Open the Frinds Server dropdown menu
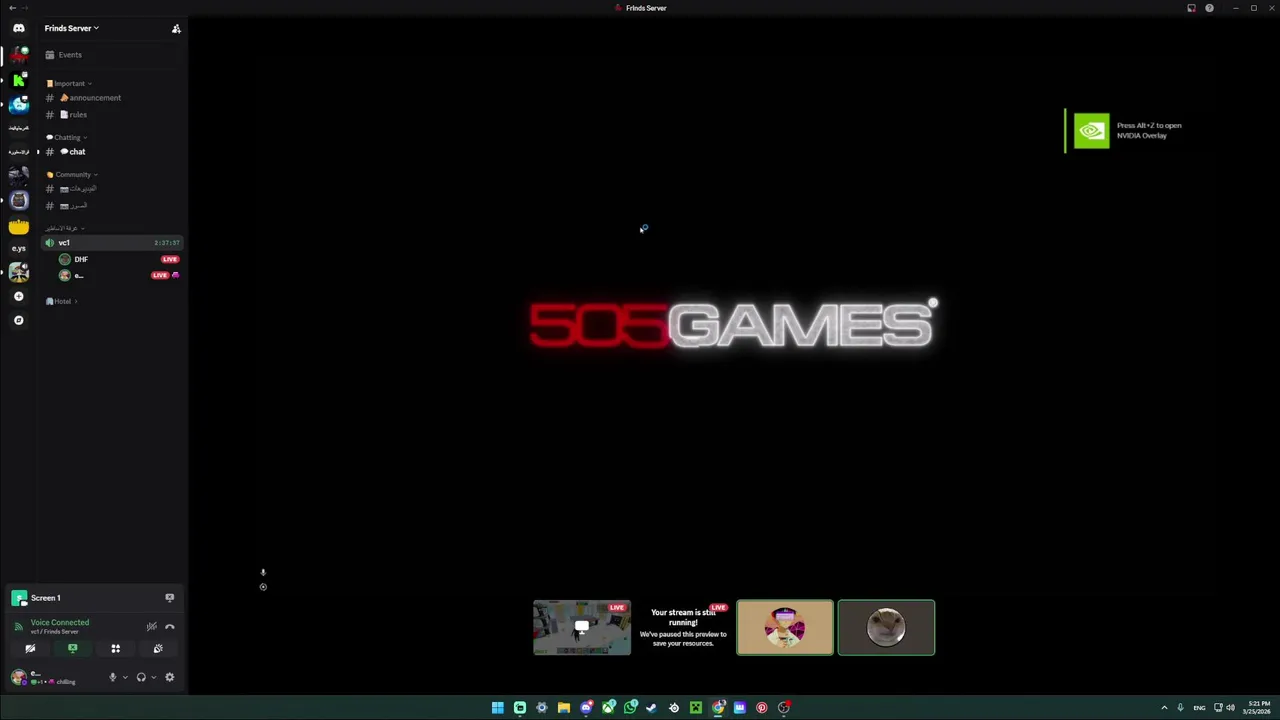The width and height of the screenshot is (1280, 720). point(72,28)
